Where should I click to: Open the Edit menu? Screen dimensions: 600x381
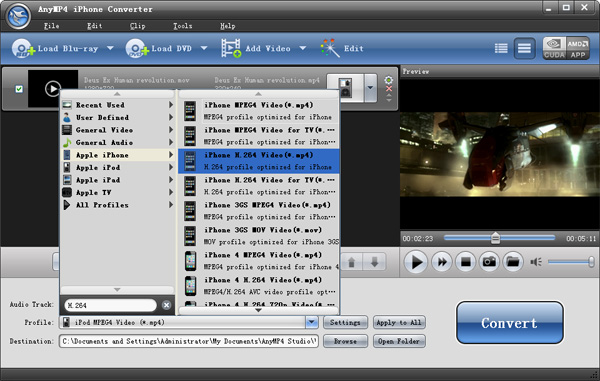pyautogui.click(x=95, y=26)
